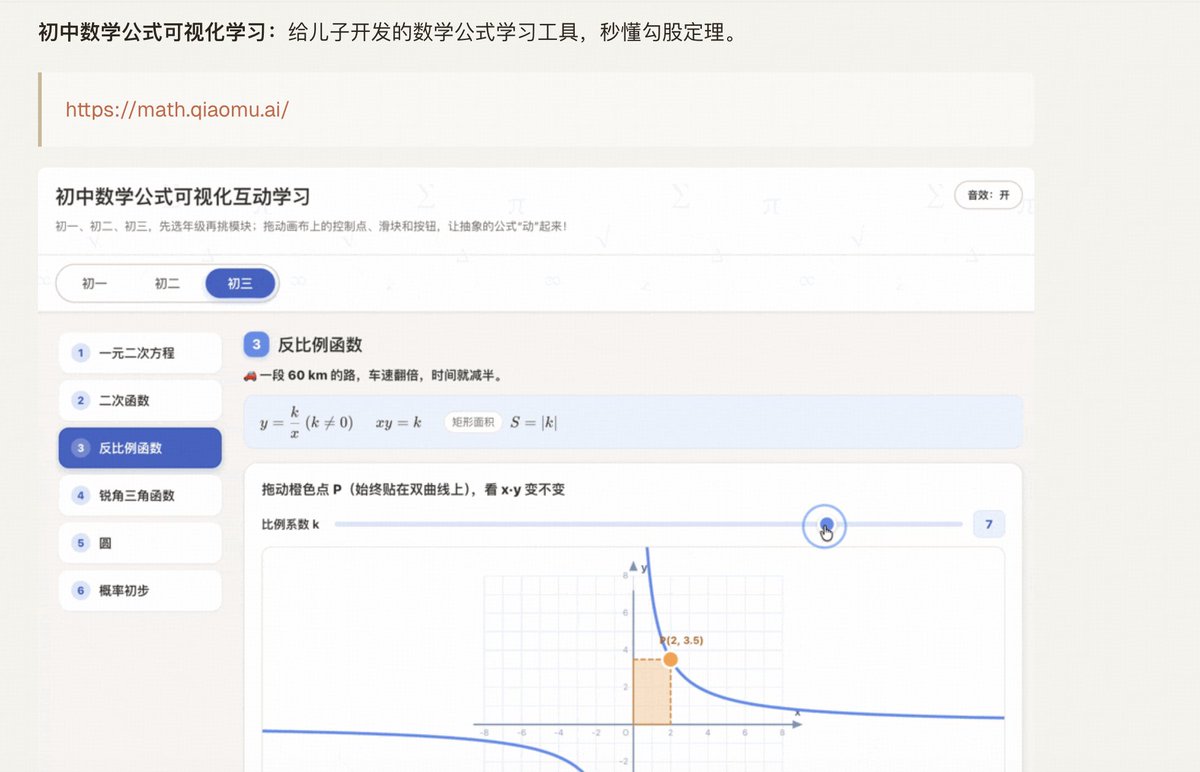
Task: Click the 矩形面积 tag in the formula bar
Action: (474, 422)
